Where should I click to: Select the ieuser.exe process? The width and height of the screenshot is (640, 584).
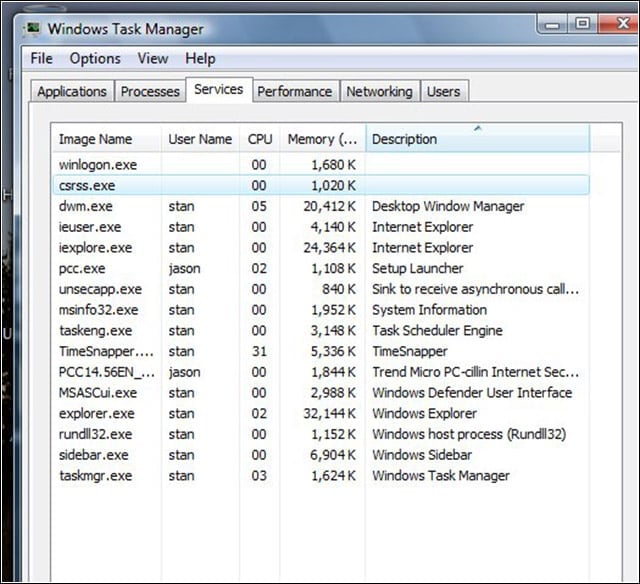click(321, 227)
